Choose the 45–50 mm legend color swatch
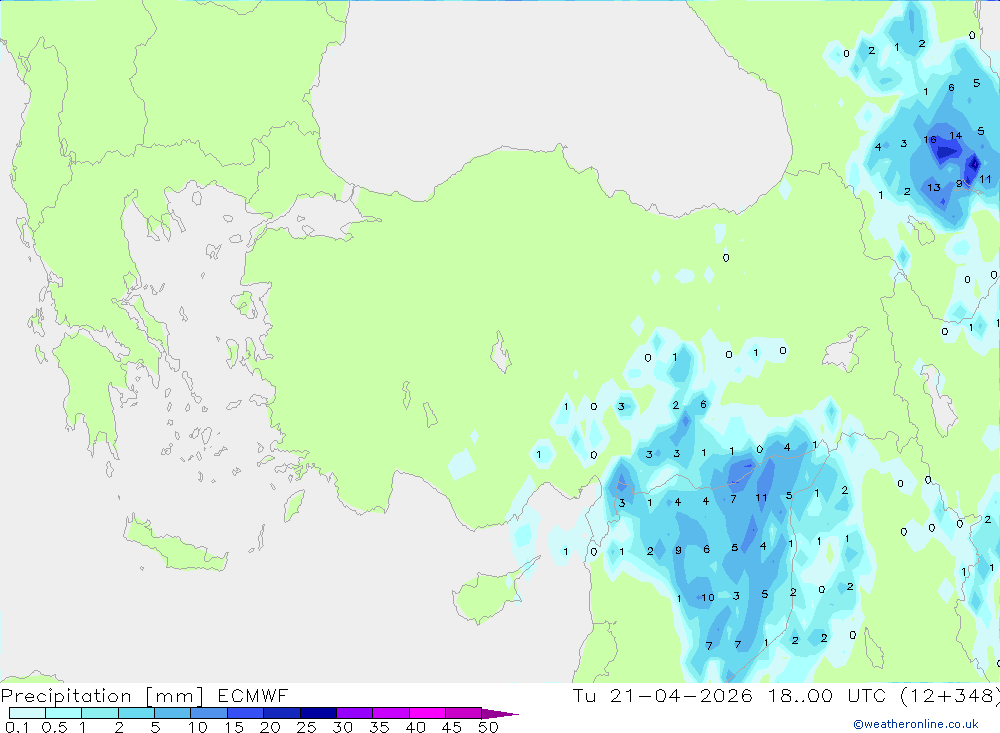1000x733 pixels. 463,713
